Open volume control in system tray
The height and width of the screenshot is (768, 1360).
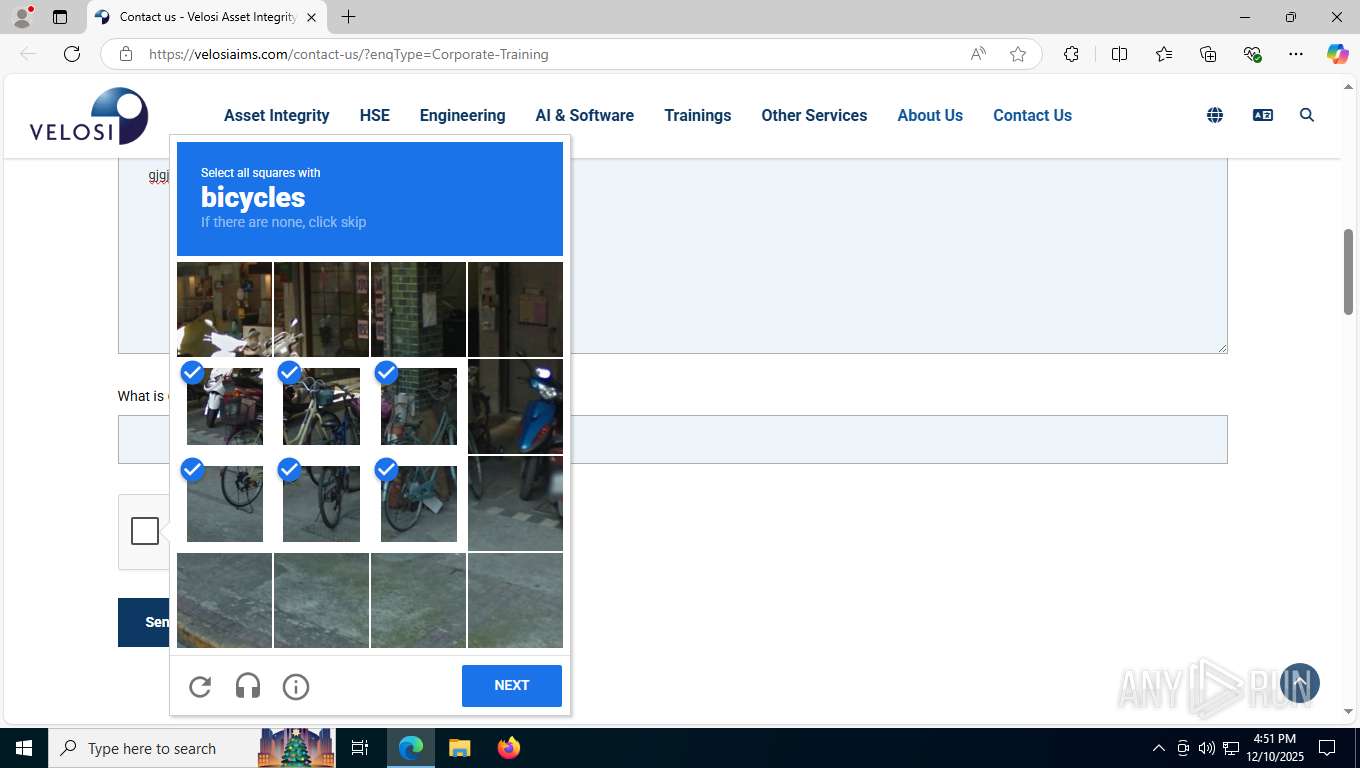[1207, 748]
